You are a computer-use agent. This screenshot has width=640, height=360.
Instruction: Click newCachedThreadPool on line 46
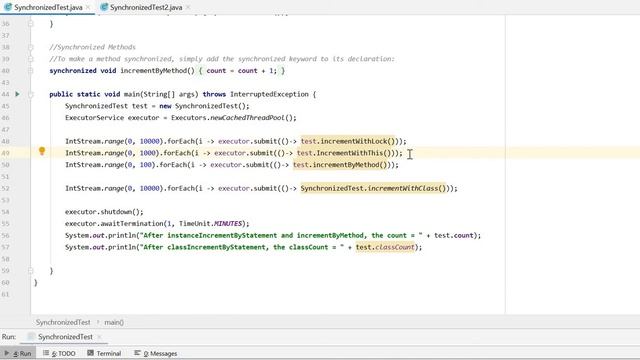(247, 118)
